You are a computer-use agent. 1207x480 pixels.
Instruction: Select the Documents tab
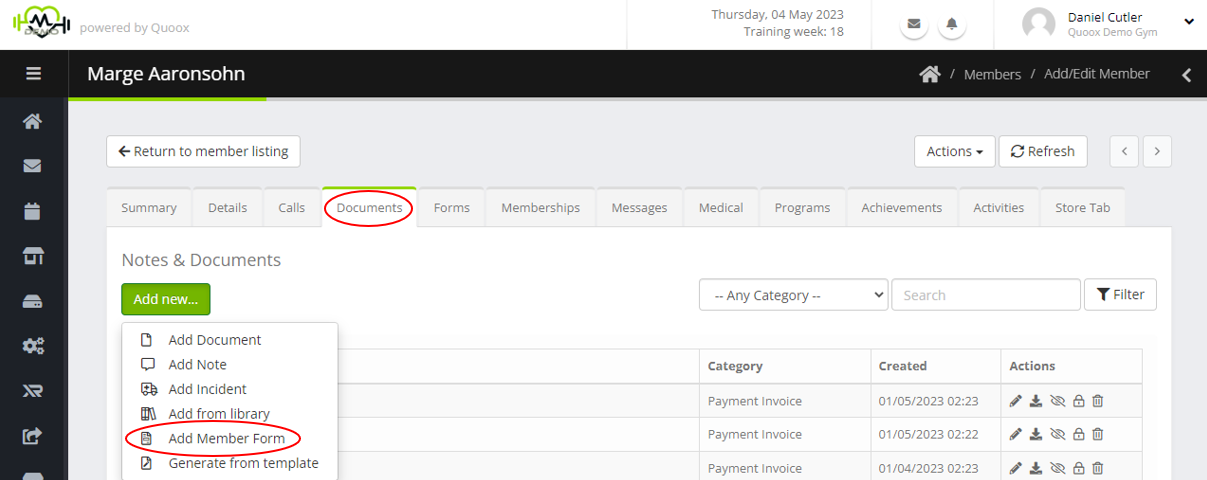pos(369,208)
